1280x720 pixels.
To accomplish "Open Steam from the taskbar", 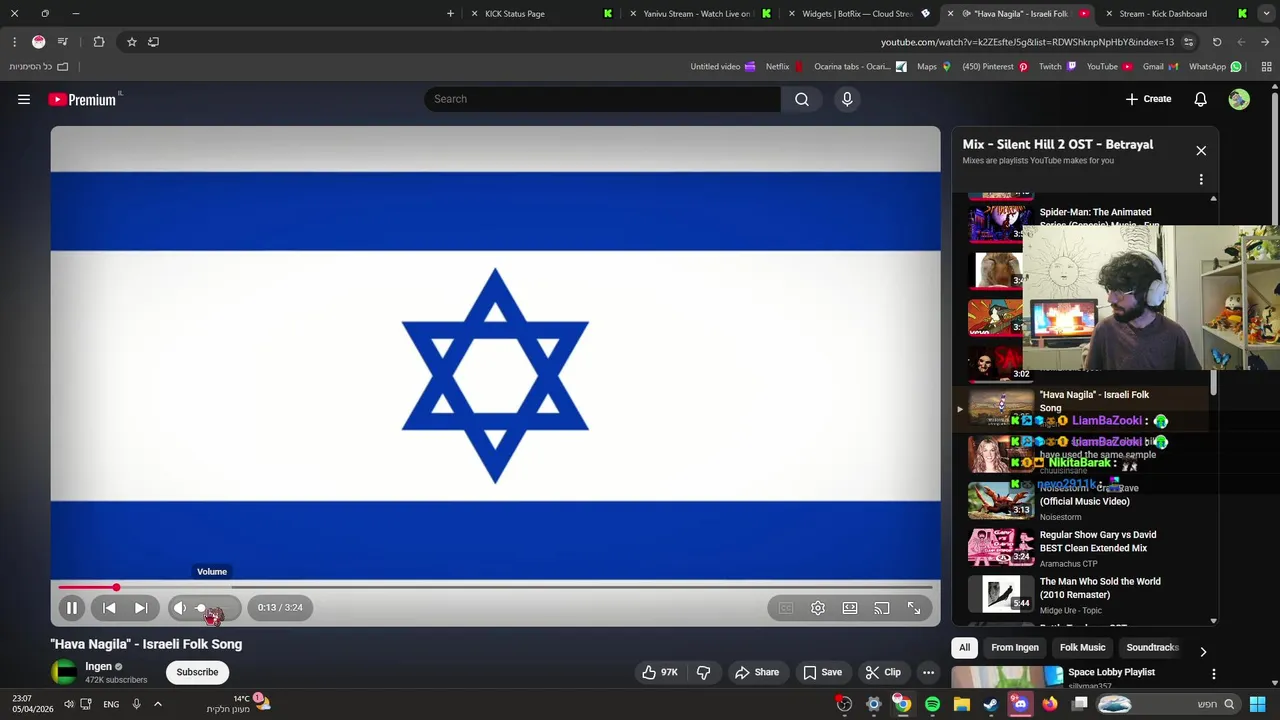I will pos(990,704).
